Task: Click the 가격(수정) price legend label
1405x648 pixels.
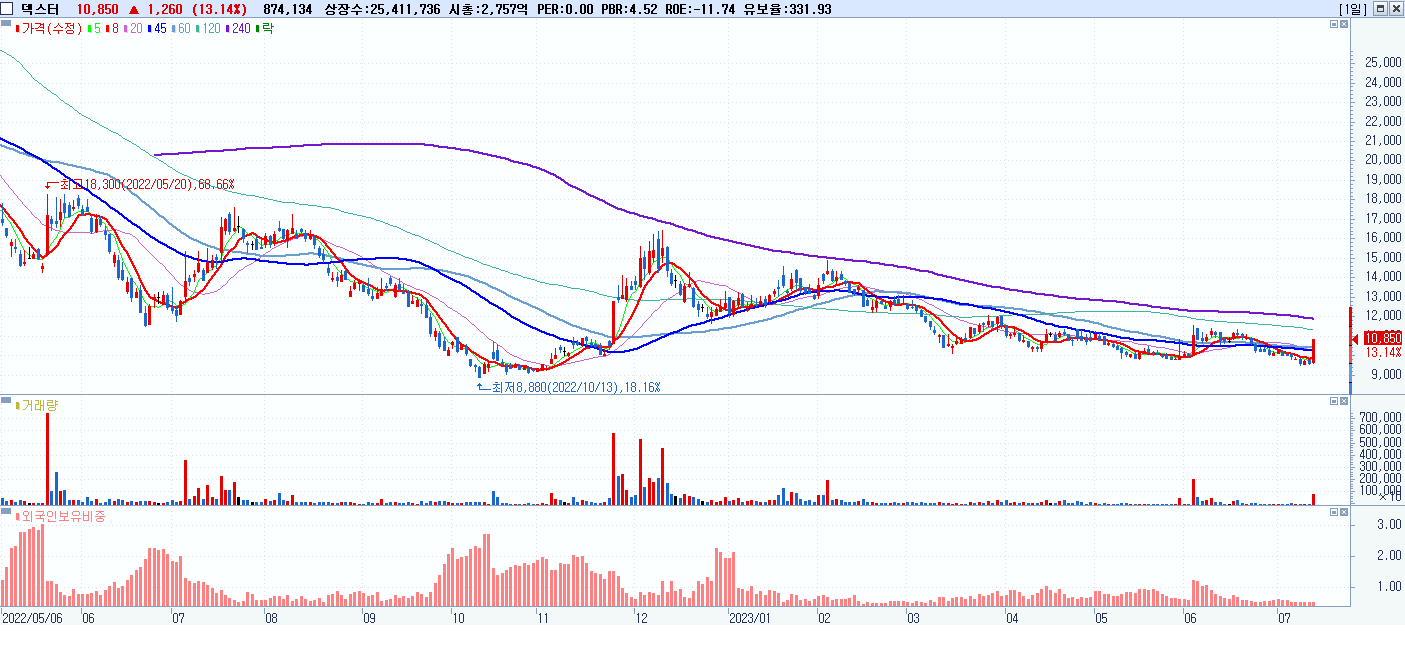Action: [51, 28]
